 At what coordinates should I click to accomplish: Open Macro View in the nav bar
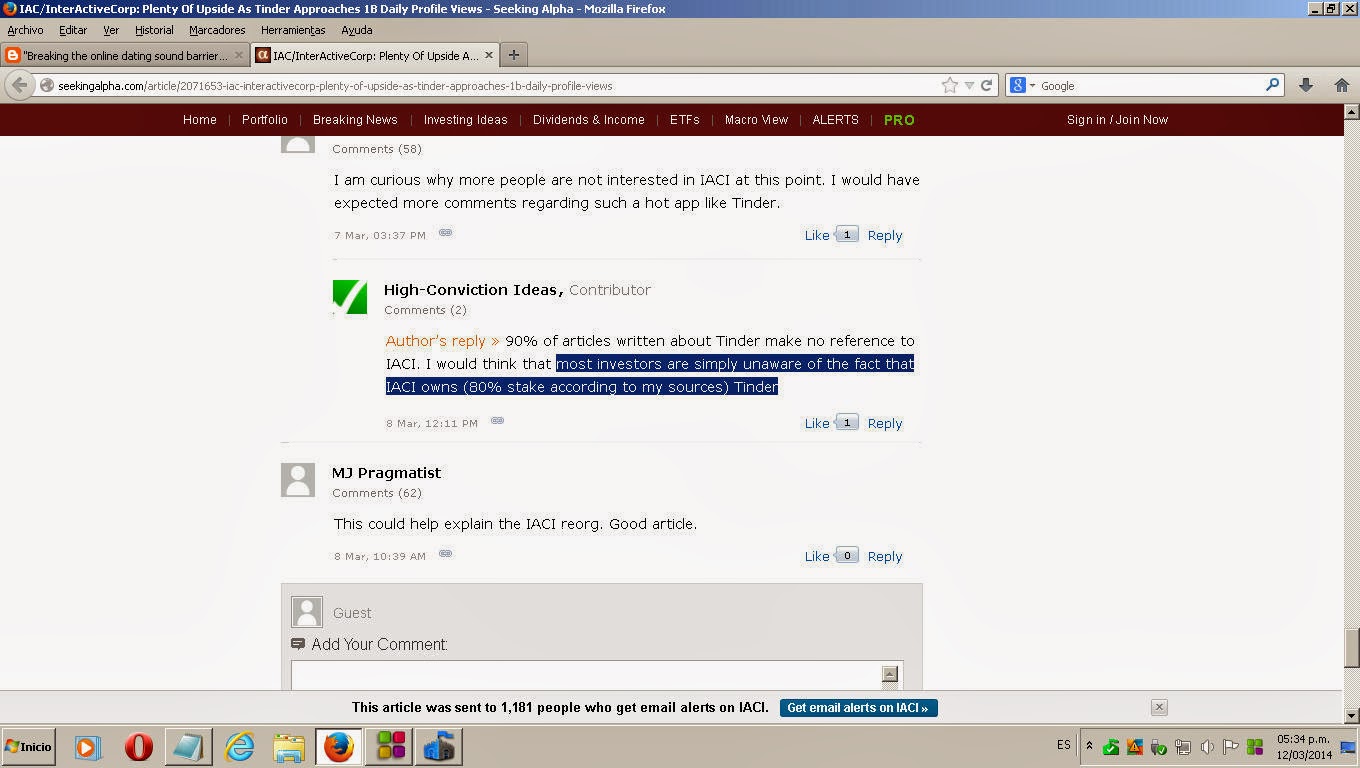click(x=757, y=119)
